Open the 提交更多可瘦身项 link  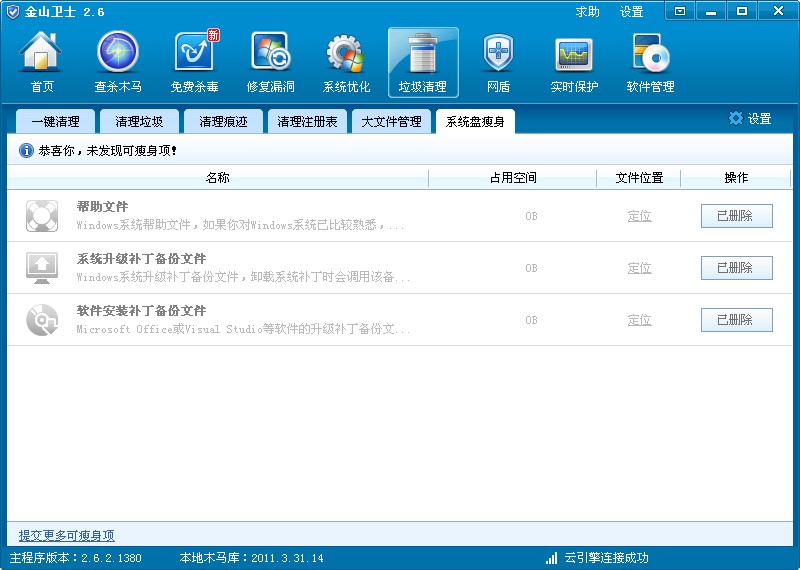[x=66, y=535]
